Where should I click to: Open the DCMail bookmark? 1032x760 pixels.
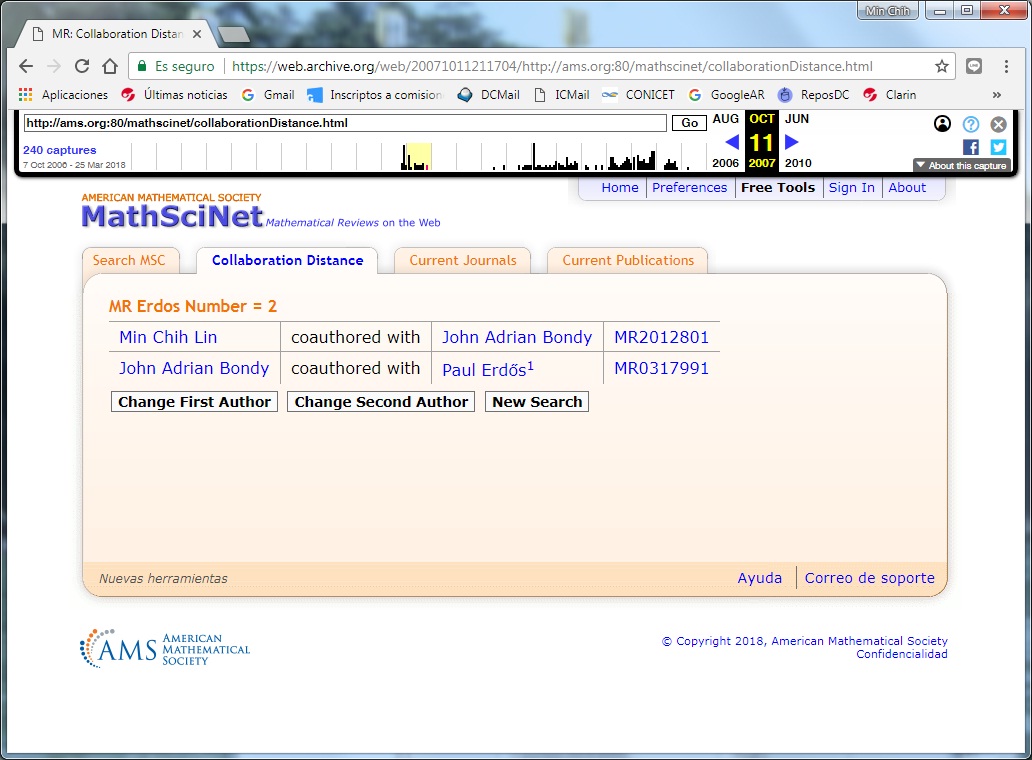(488, 95)
